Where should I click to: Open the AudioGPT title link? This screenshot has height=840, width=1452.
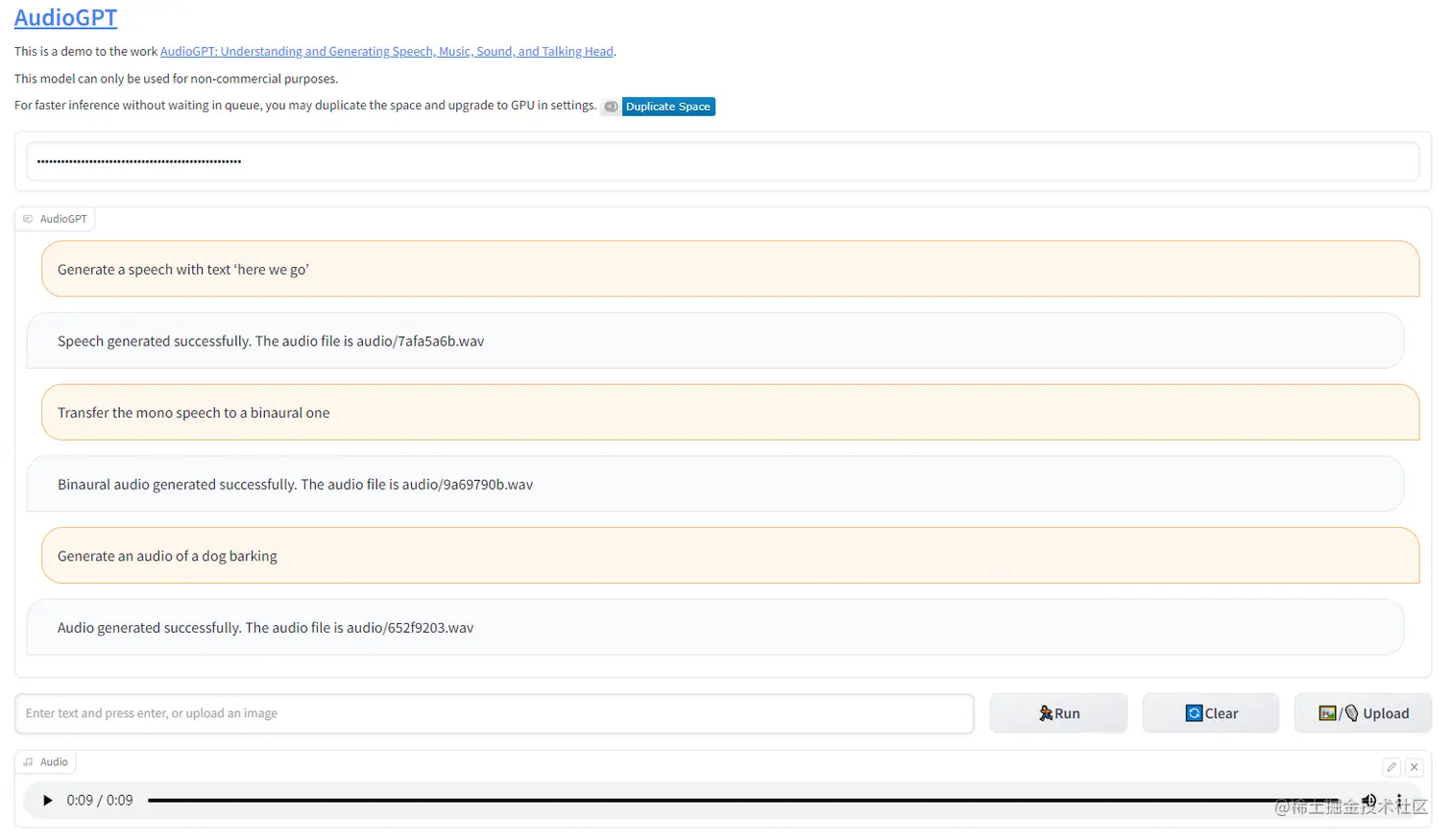65,18
